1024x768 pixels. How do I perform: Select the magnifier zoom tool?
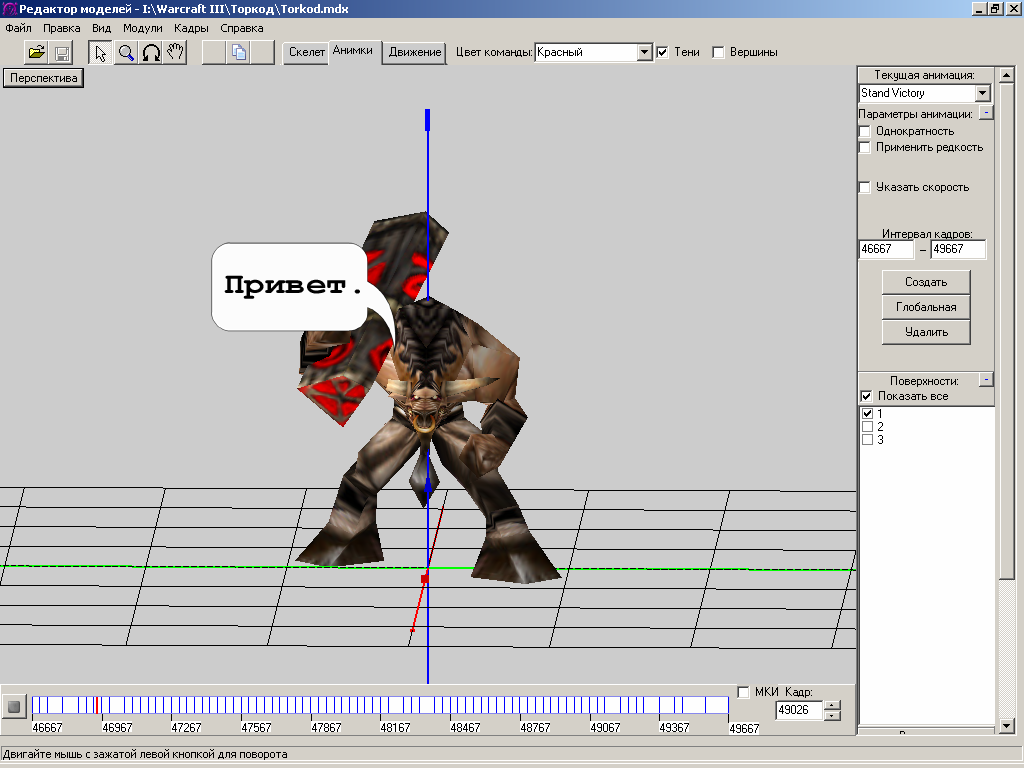point(126,53)
